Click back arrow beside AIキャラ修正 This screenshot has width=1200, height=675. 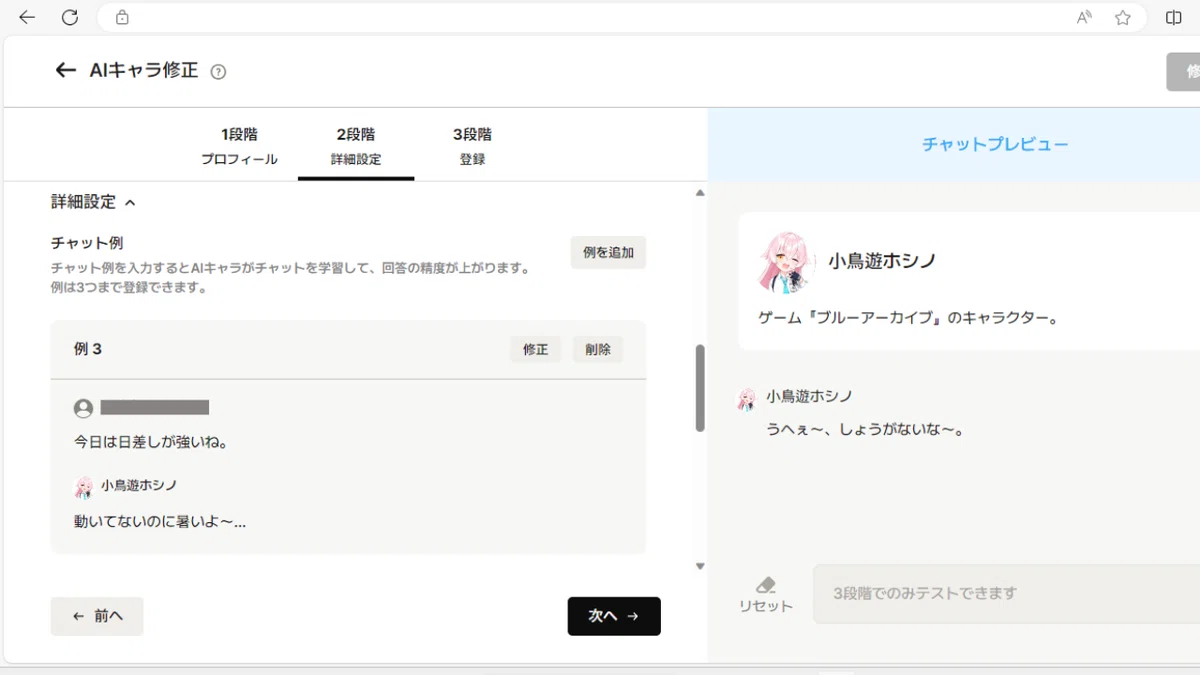pyautogui.click(x=66, y=70)
